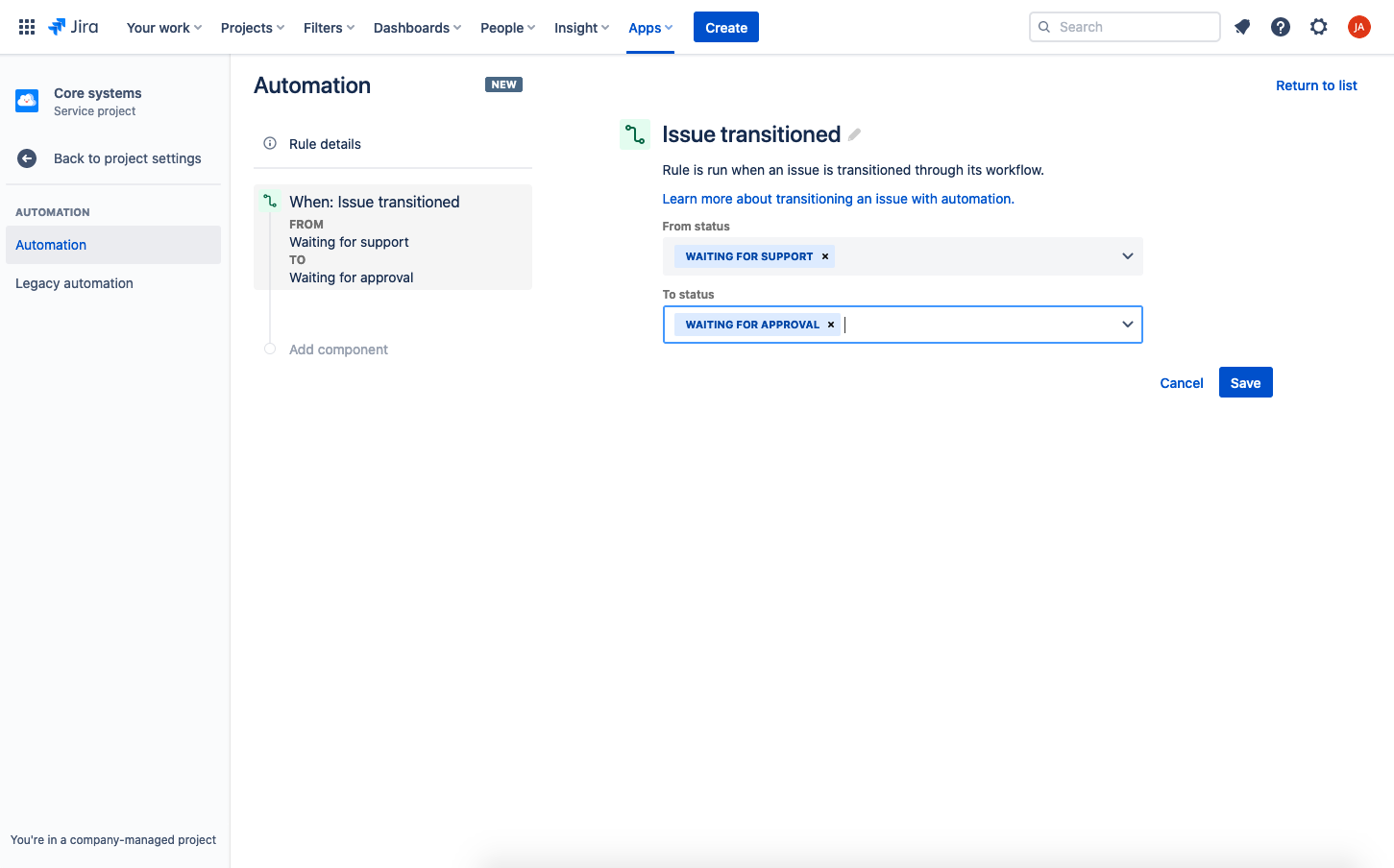Open the app switcher grid icon
Viewport: 1394px width, 868px height.
point(27,27)
